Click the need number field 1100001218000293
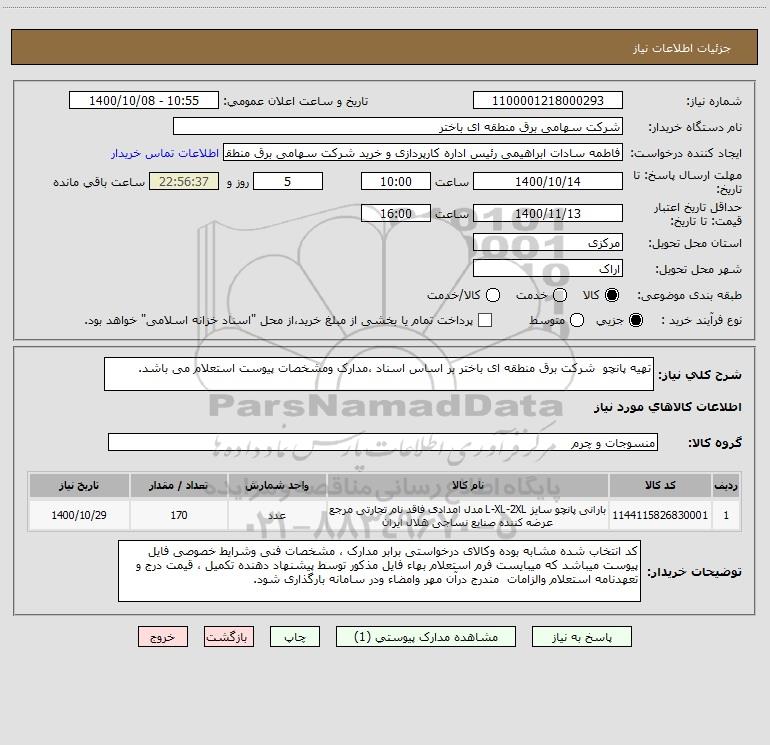This screenshot has height=745, width=770. [x=548, y=101]
